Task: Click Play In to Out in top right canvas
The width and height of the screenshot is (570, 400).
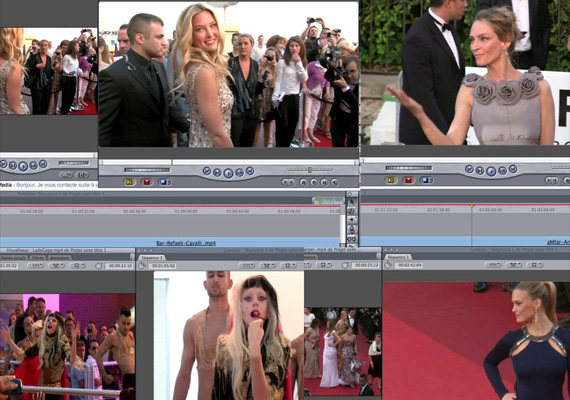Action: (480, 171)
